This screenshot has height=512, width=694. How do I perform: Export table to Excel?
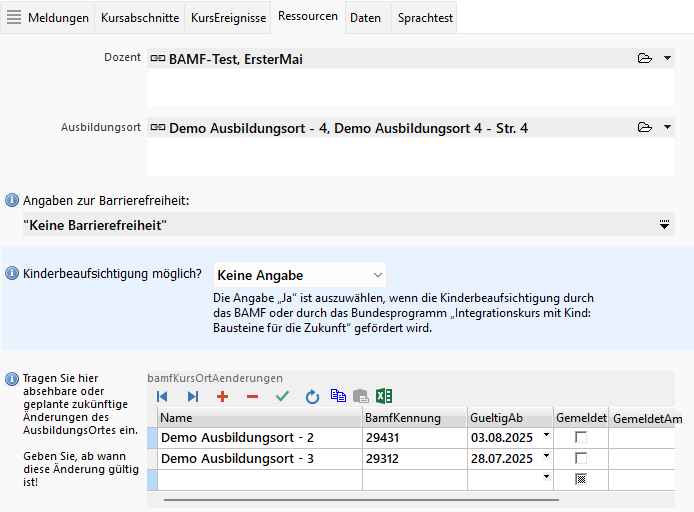[383, 397]
